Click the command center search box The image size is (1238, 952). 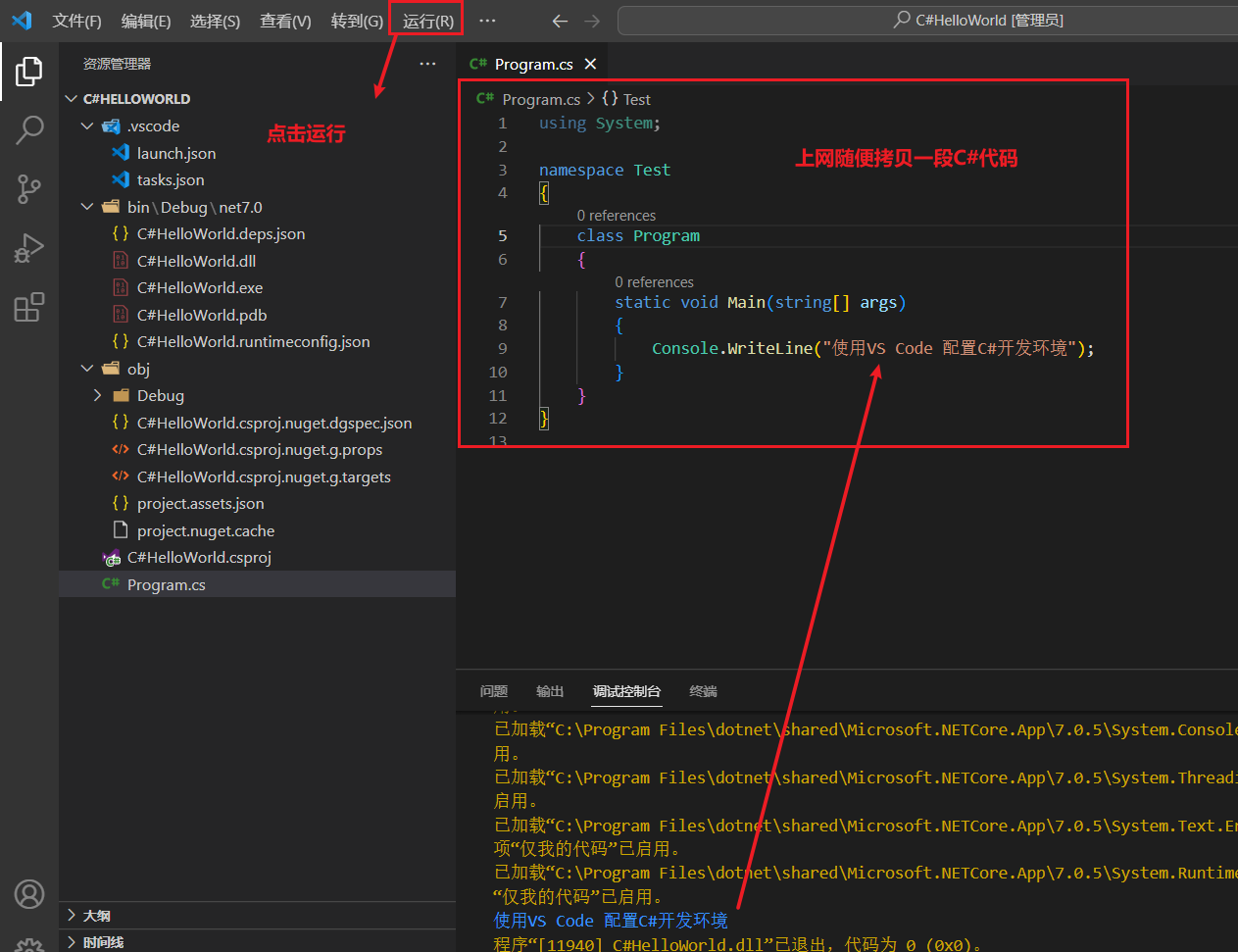pyautogui.click(x=927, y=21)
